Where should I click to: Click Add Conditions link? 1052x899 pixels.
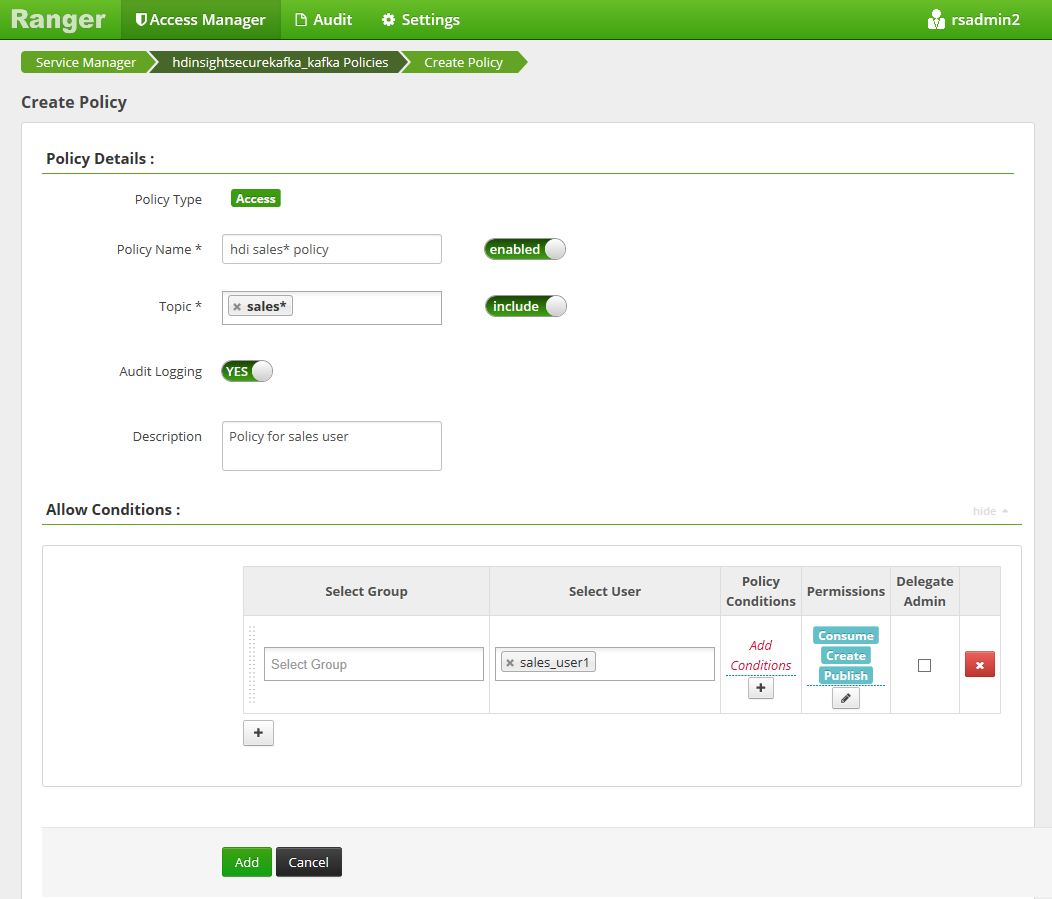click(x=761, y=655)
